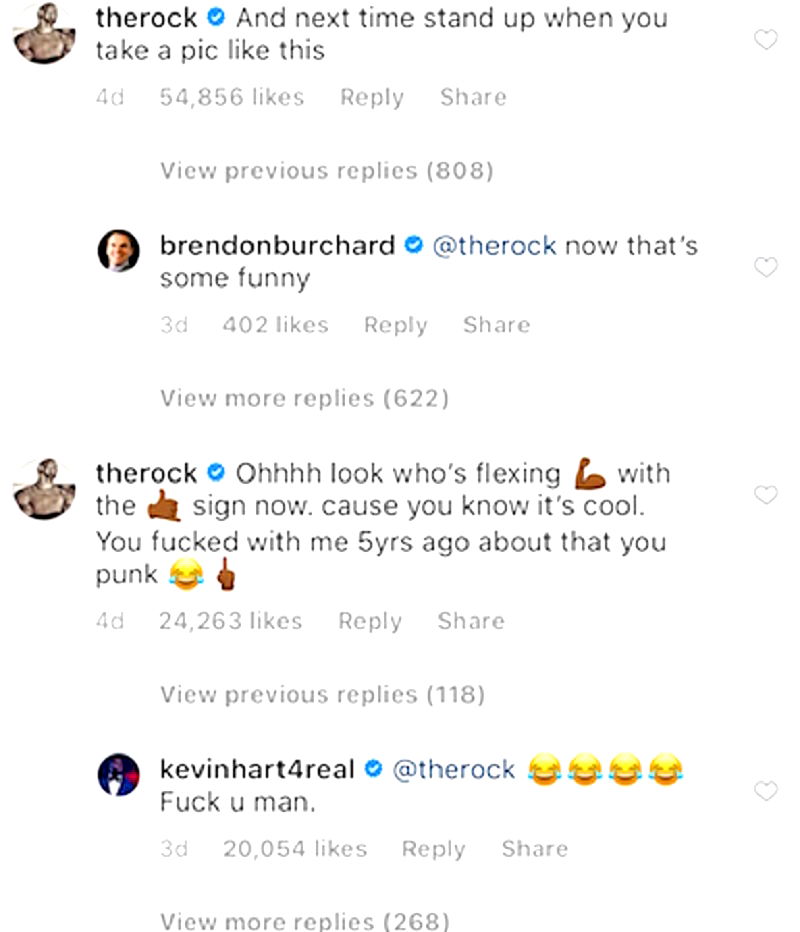Like brendonburchard's reply using heart icon
The image size is (800, 932).
click(765, 267)
